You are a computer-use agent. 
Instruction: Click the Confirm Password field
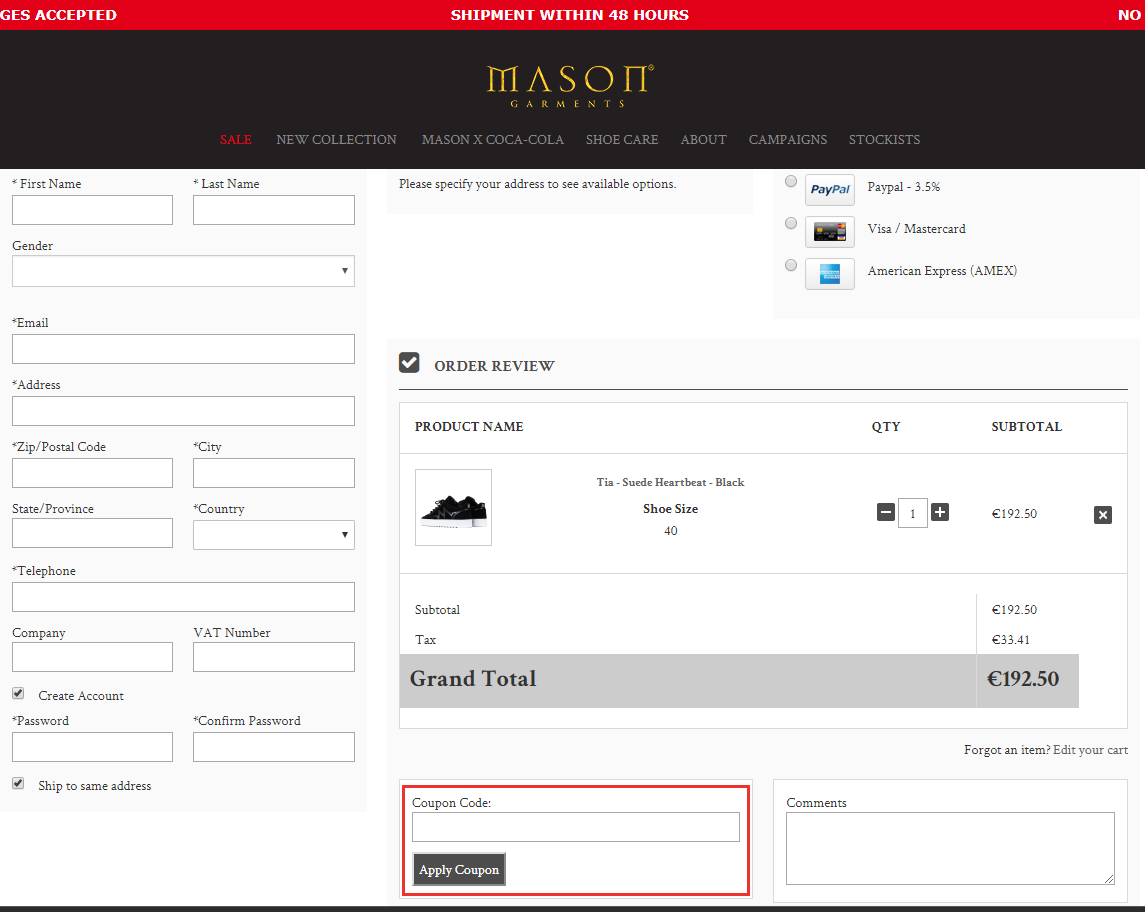click(x=274, y=747)
